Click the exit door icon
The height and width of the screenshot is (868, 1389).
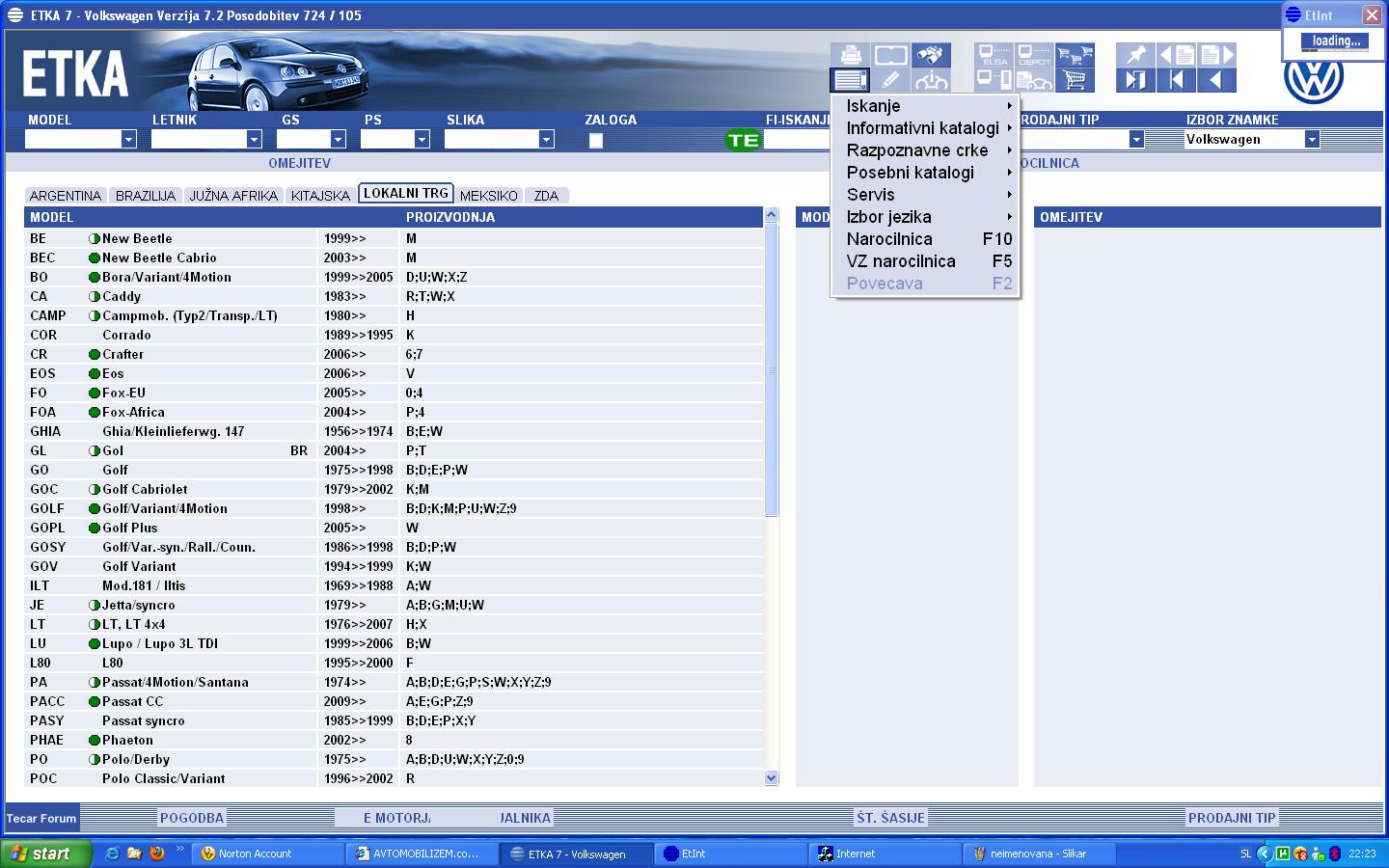point(1136,80)
